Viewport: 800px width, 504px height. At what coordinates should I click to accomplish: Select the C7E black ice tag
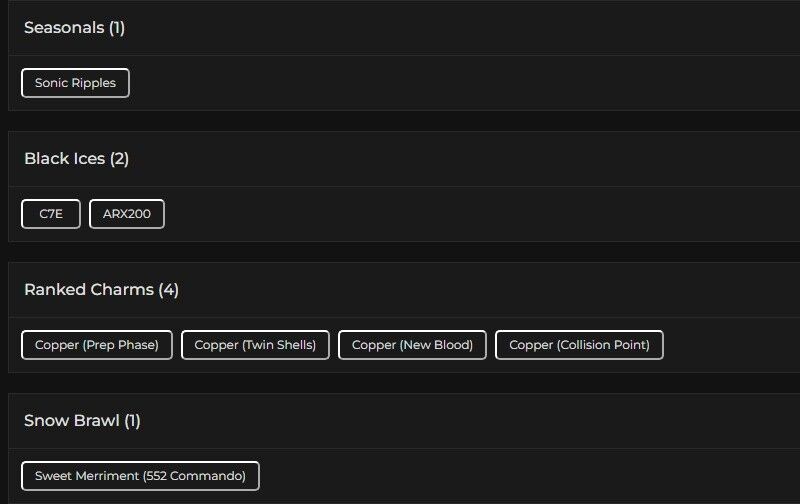pyautogui.click(x=51, y=214)
